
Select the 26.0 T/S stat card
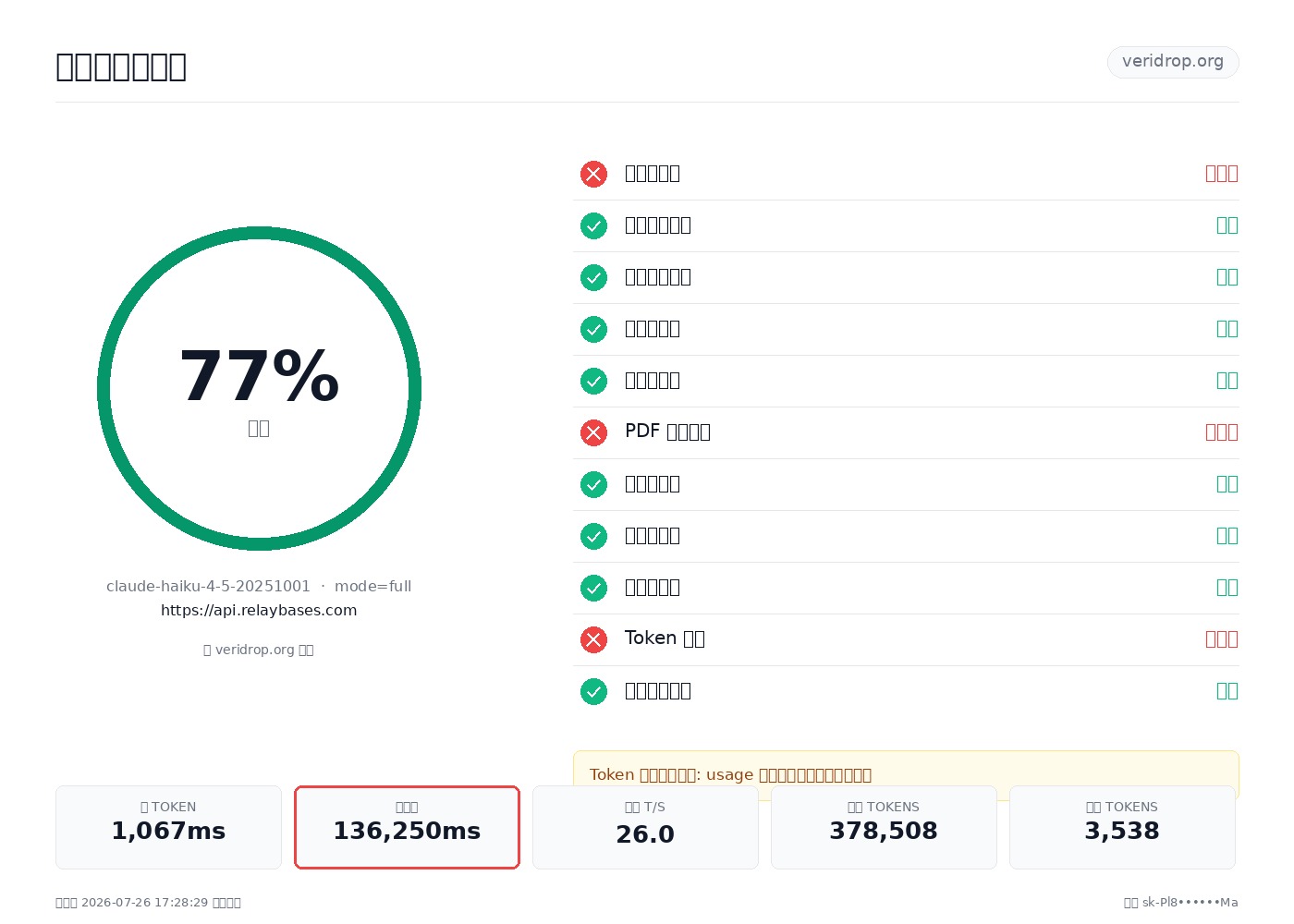tap(645, 828)
